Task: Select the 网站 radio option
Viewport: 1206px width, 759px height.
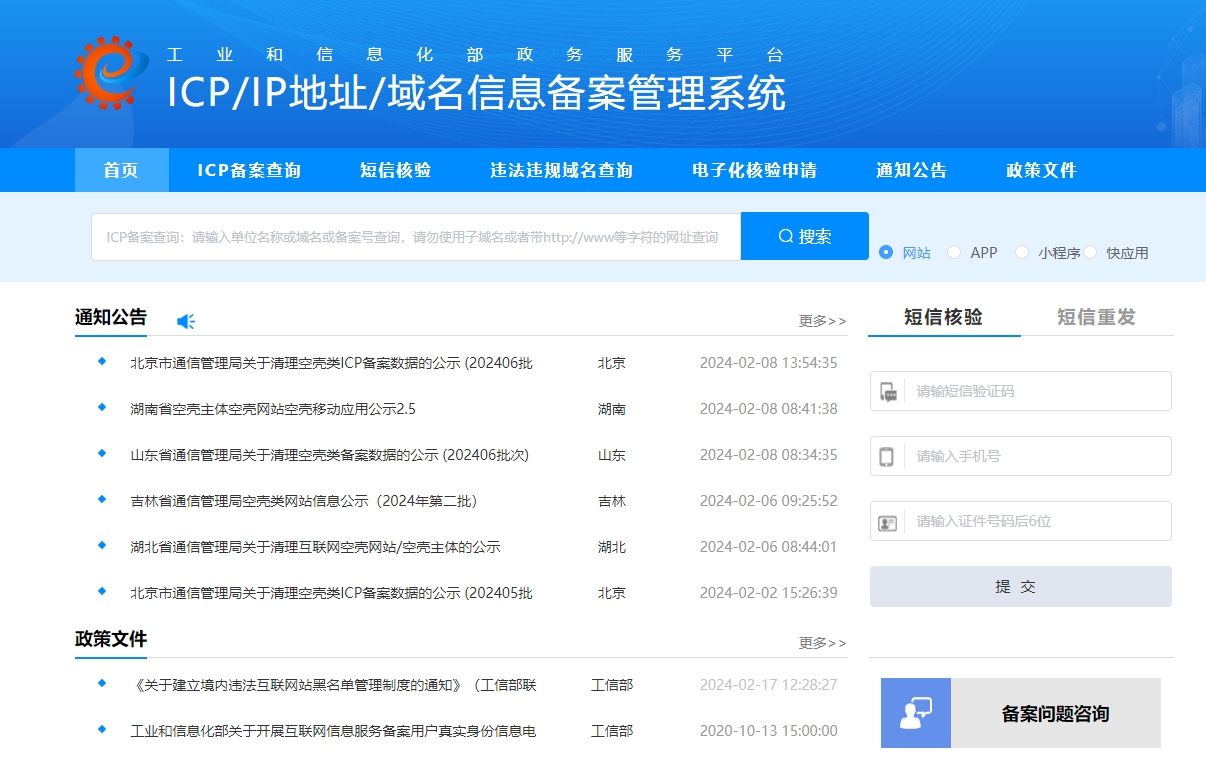Action: click(886, 253)
